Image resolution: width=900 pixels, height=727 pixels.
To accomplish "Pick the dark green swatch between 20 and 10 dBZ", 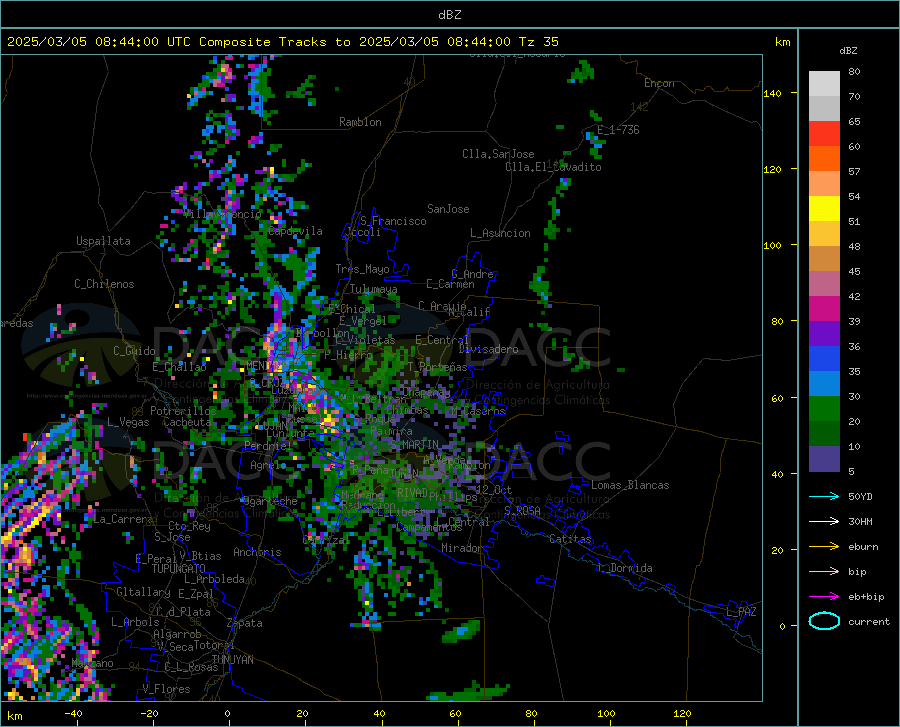I will pyautogui.click(x=824, y=434).
